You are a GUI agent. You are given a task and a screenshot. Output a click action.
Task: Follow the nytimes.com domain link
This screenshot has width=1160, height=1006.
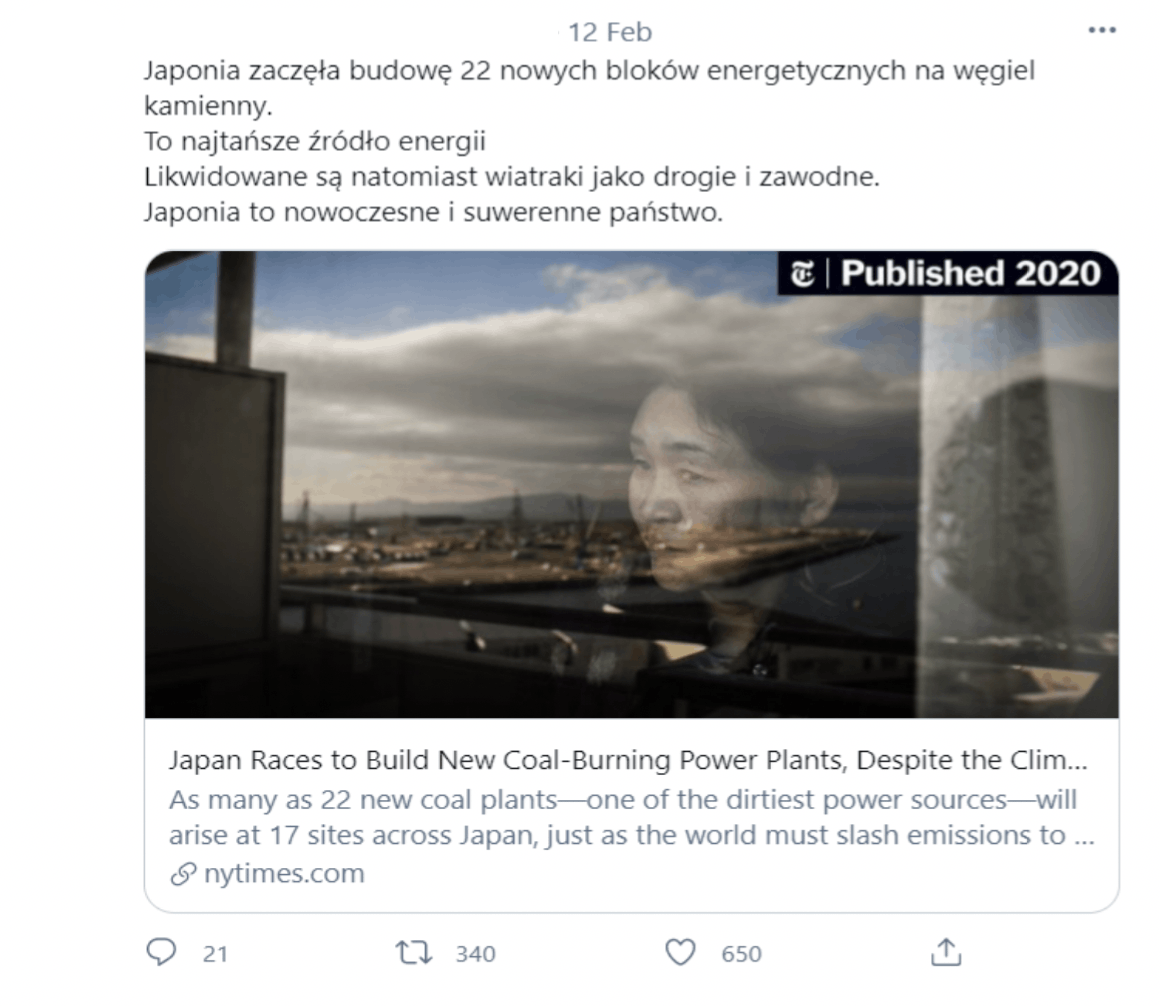tap(284, 874)
